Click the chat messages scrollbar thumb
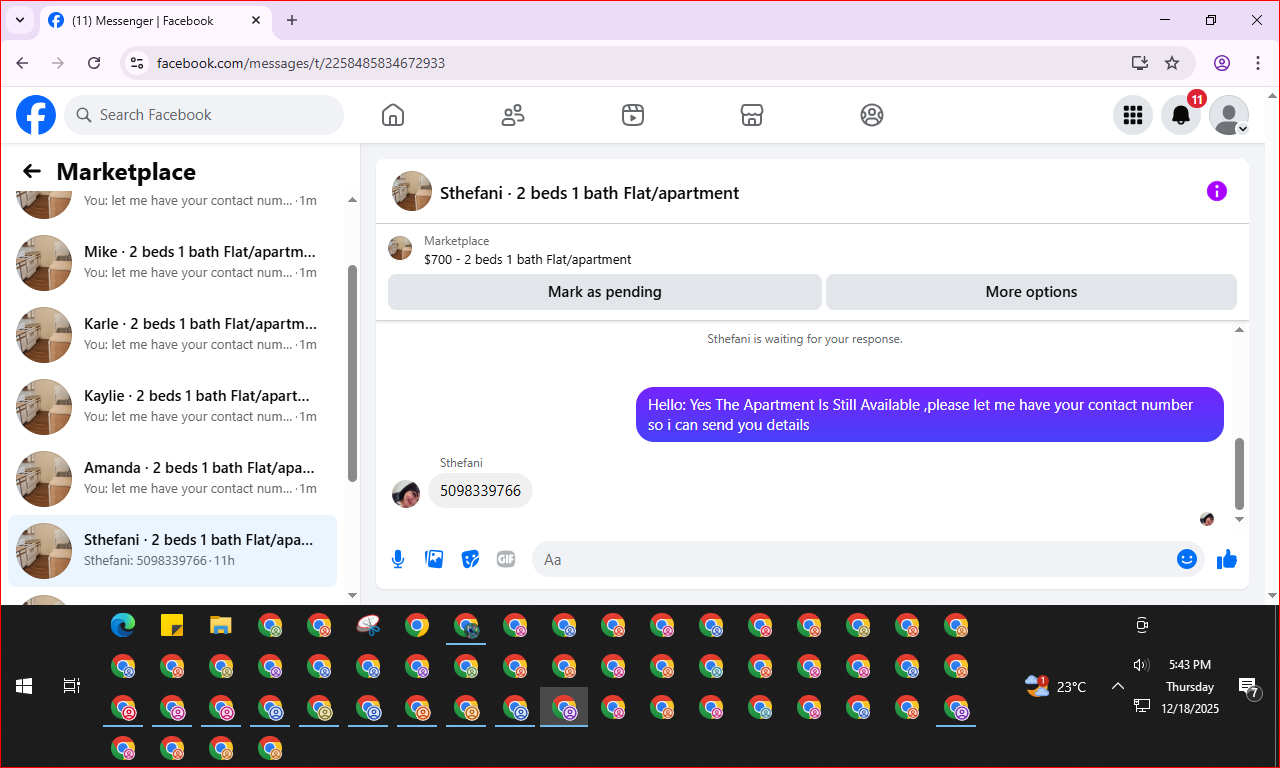Image resolution: width=1280 pixels, height=768 pixels. (1240, 473)
